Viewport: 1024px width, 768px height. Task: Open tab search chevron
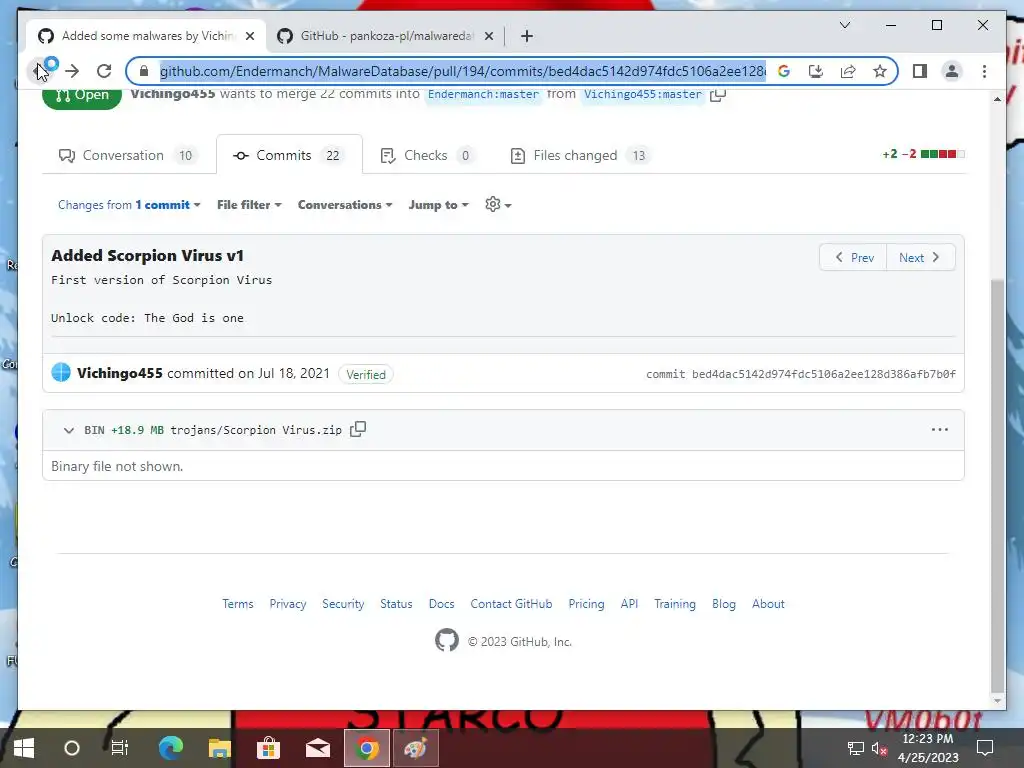pos(844,25)
